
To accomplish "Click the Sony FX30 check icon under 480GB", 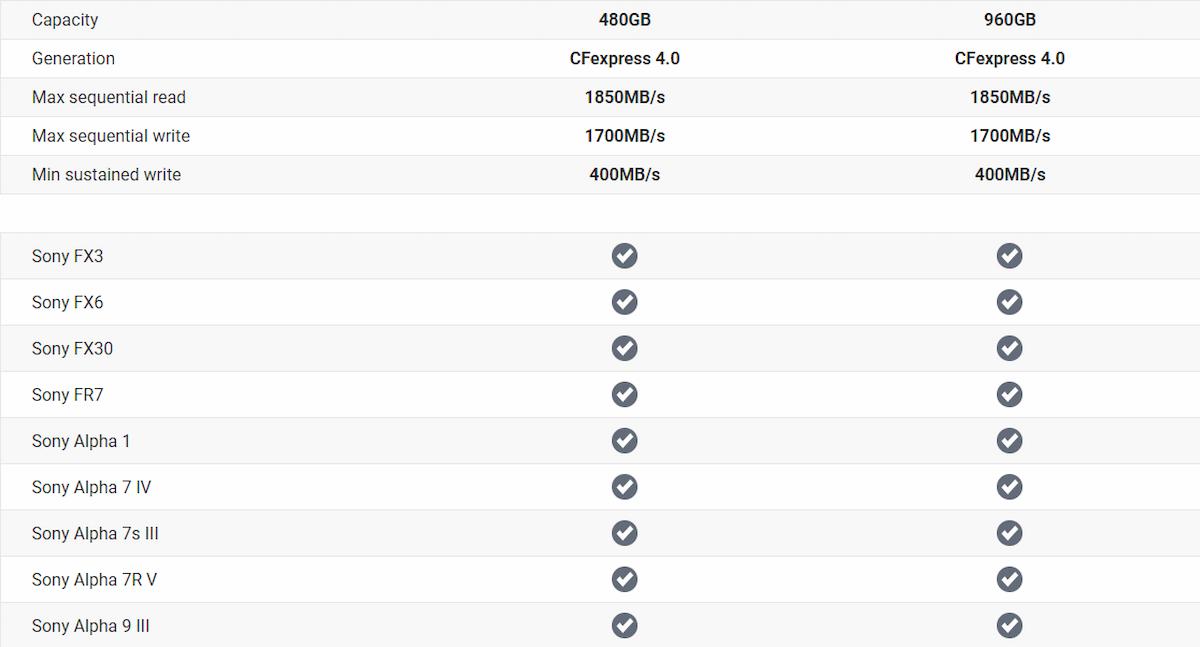I will point(624,348).
